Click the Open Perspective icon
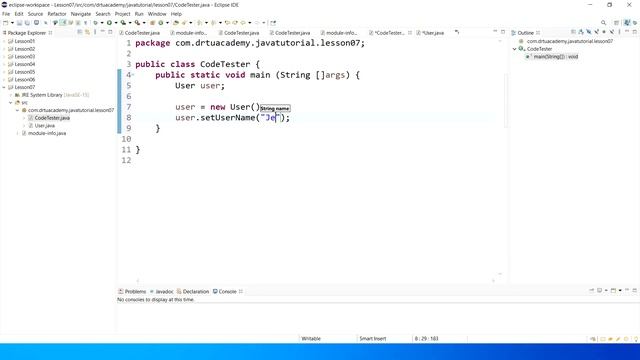Screen dimensions: 640x360 tap(616, 23)
